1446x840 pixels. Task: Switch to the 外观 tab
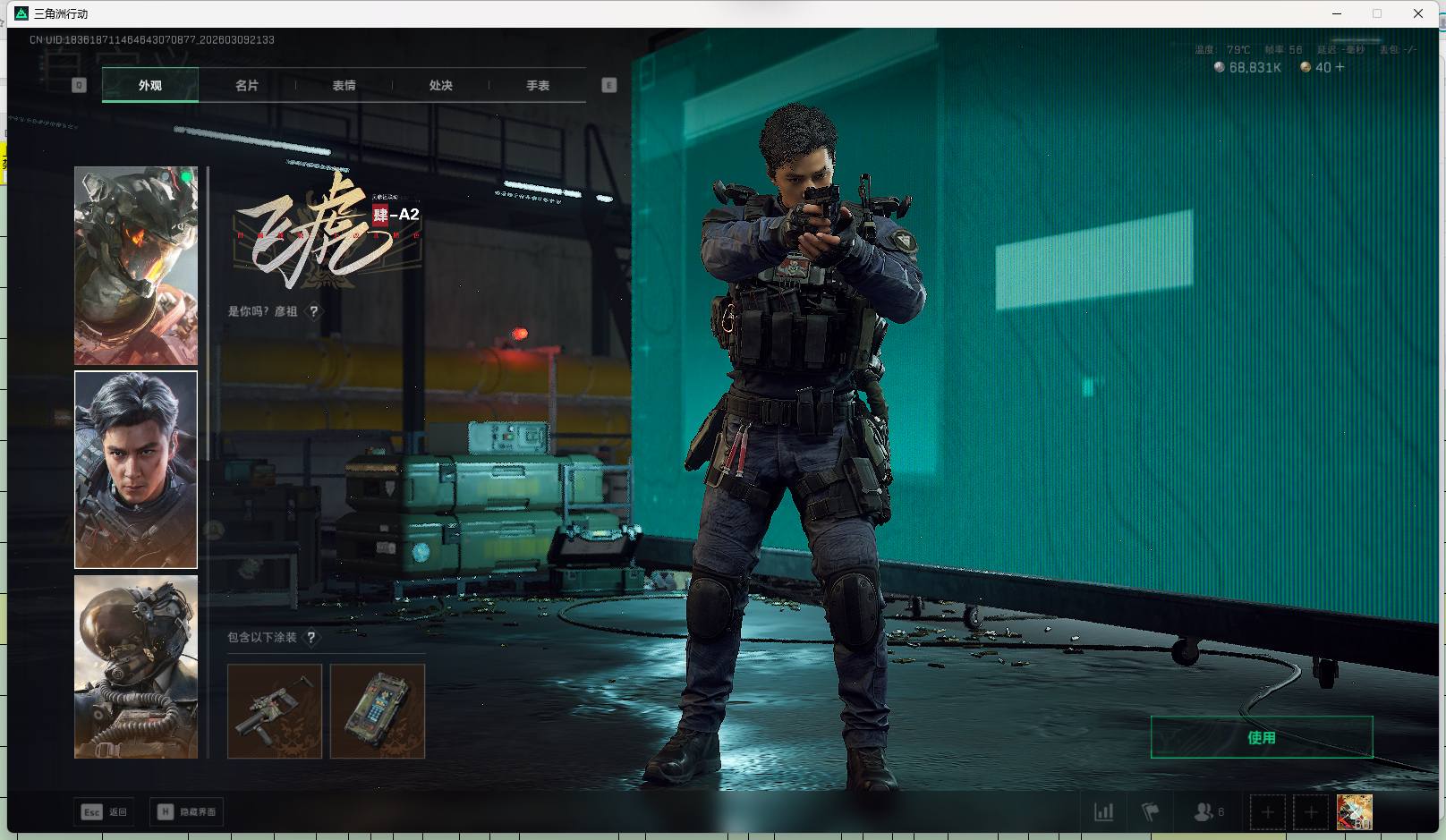pyautogui.click(x=150, y=85)
